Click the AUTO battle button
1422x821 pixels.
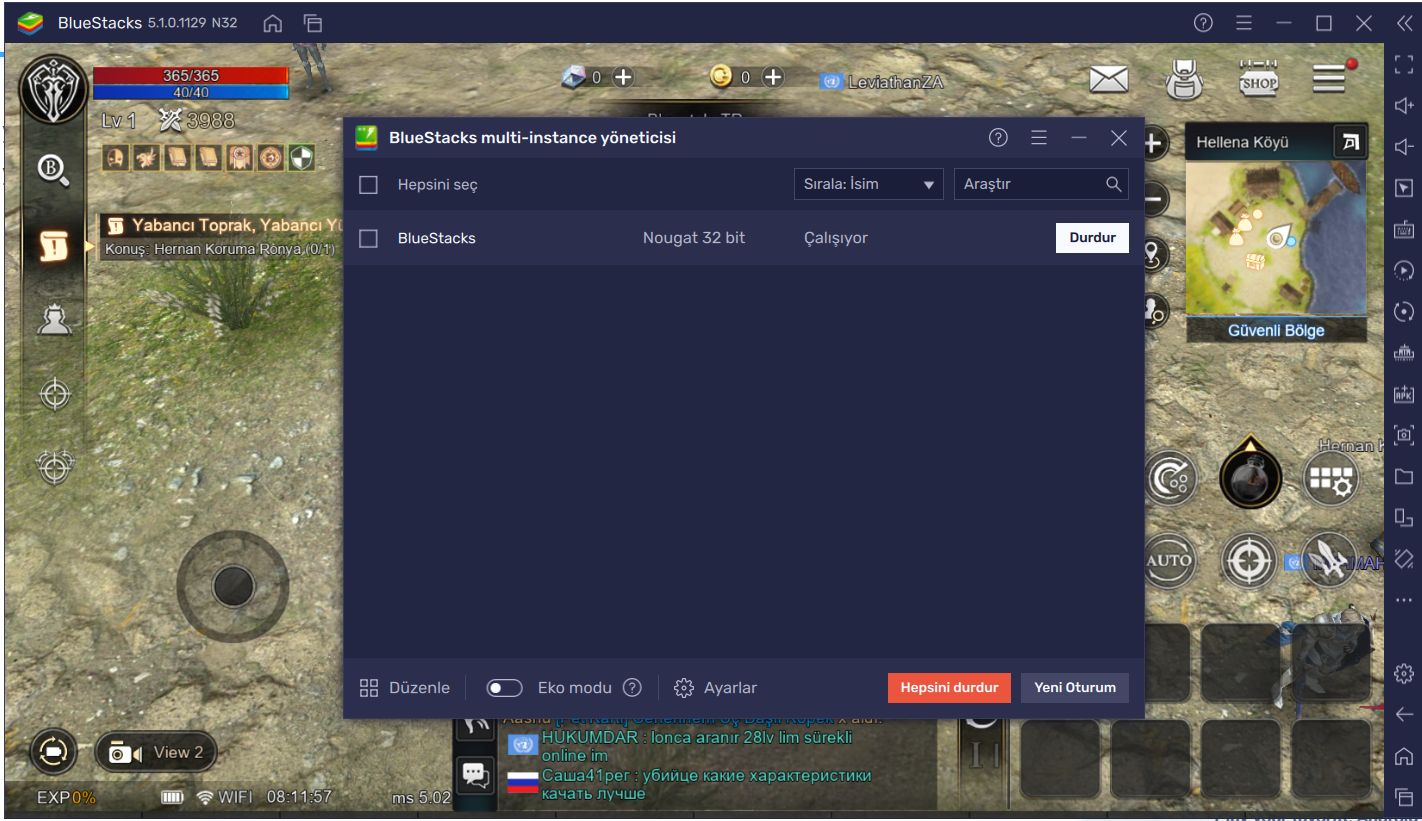tap(1168, 561)
